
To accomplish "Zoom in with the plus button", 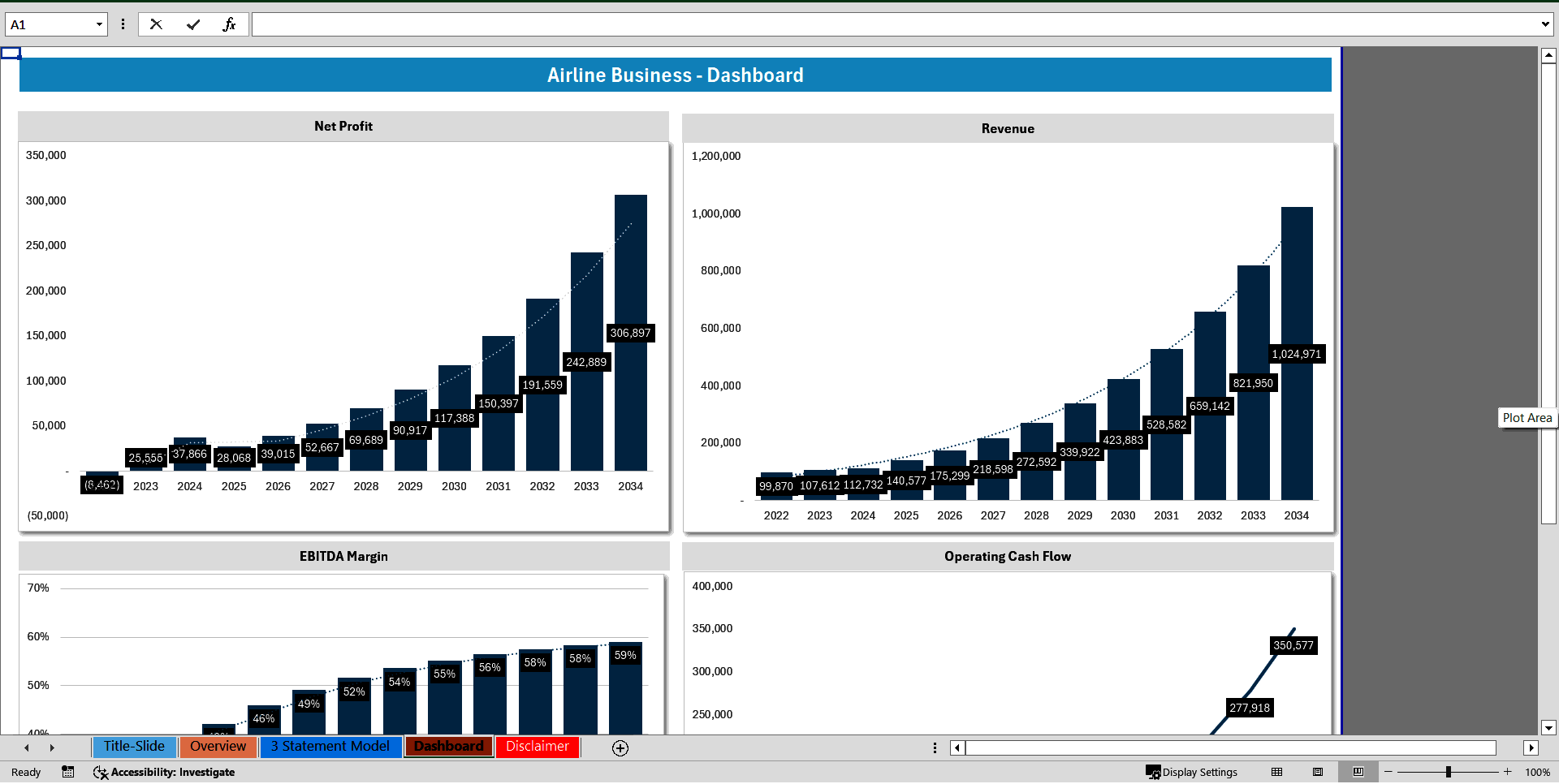I will point(1508,772).
